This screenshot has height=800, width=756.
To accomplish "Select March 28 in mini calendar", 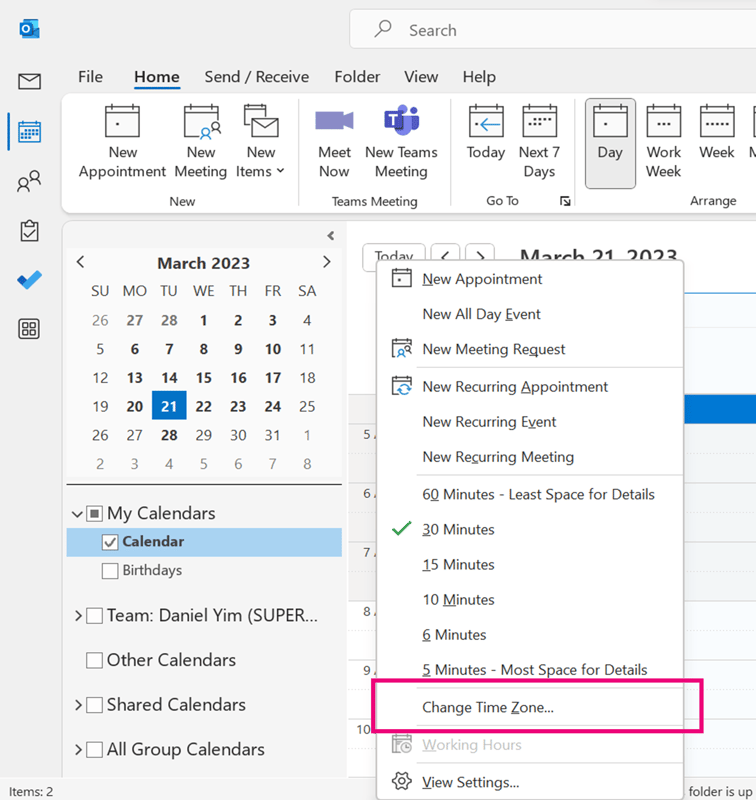I will [169, 435].
